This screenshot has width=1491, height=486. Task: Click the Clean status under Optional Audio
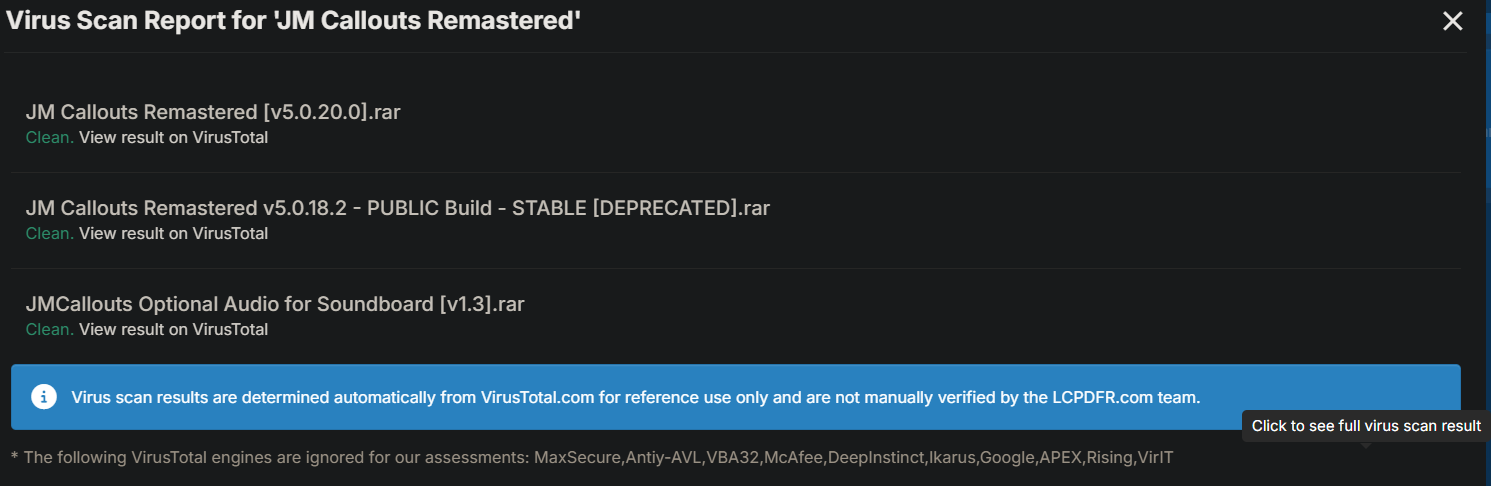click(x=49, y=330)
